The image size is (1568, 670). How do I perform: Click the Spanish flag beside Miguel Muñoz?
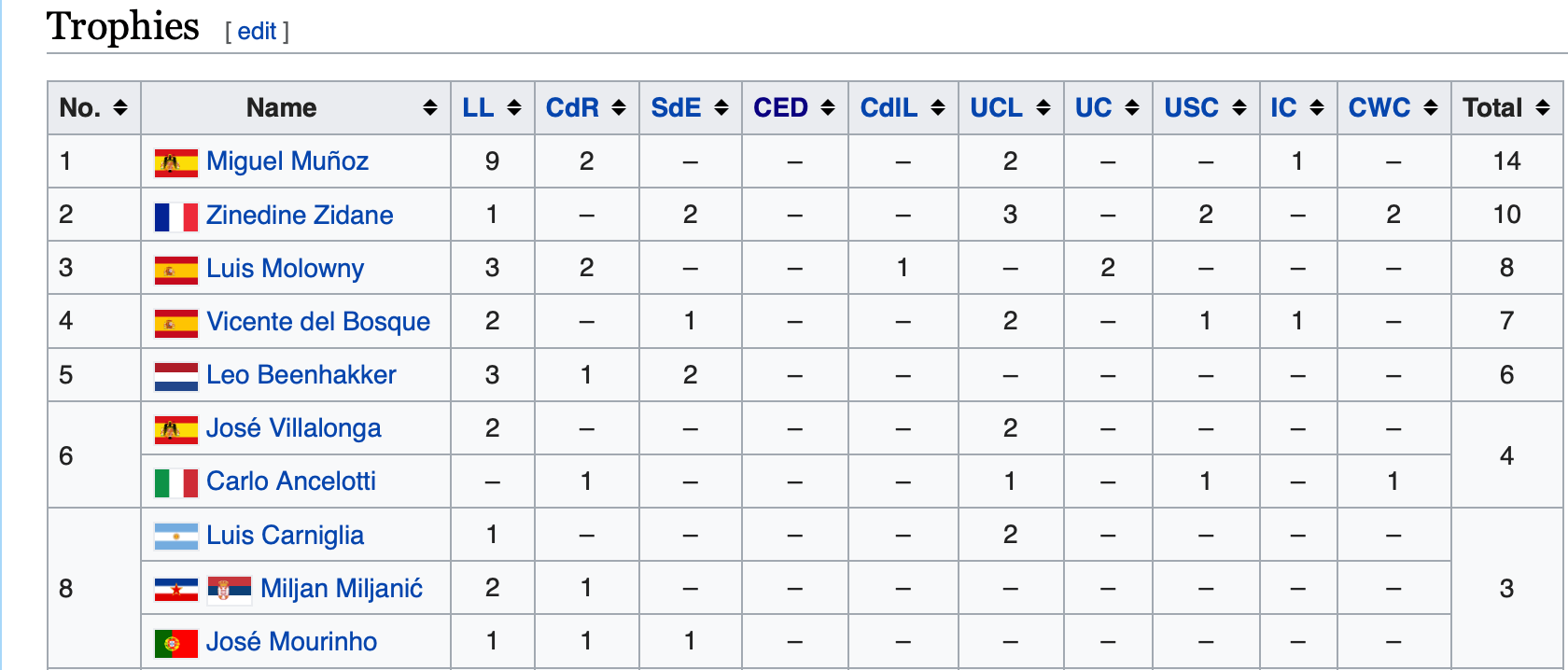pyautogui.click(x=175, y=161)
